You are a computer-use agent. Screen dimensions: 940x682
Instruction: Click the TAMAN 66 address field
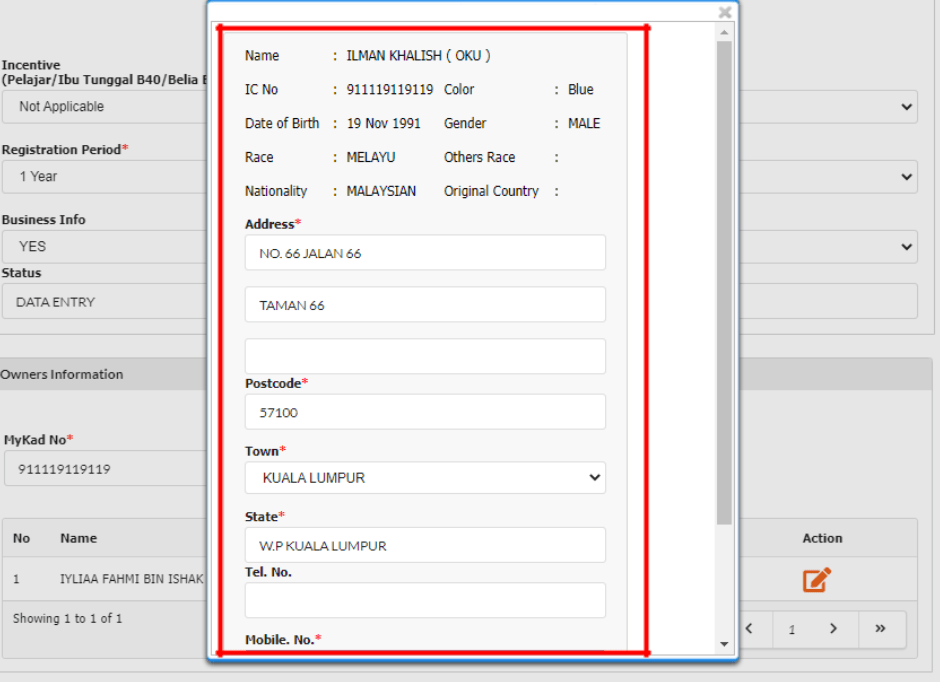(425, 305)
